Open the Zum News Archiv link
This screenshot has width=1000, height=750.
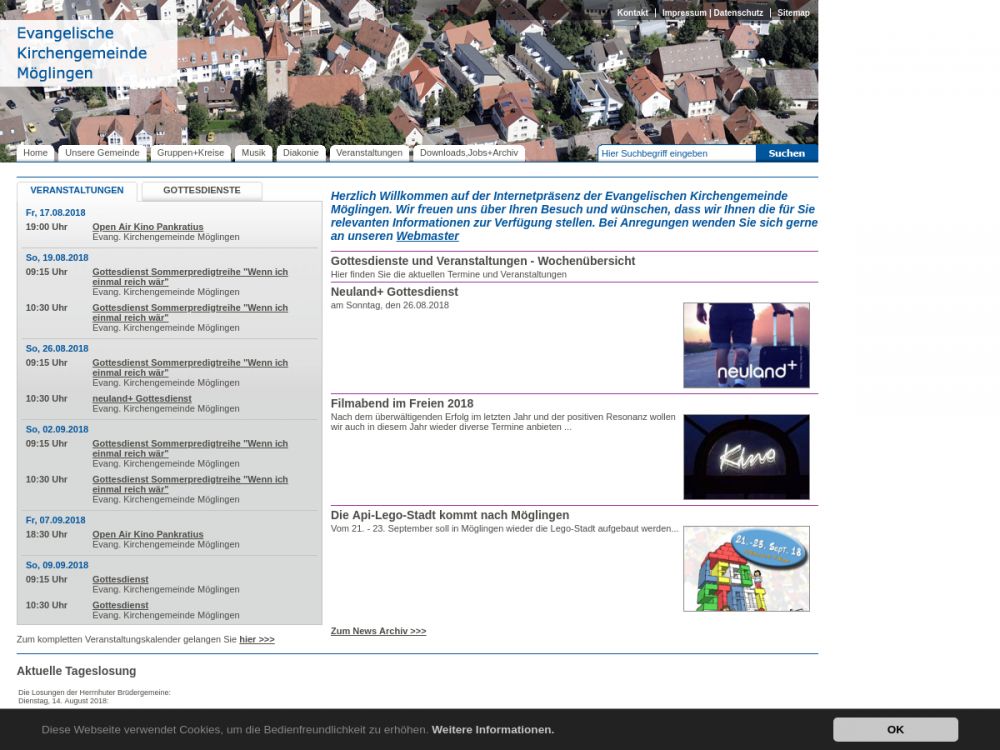pyautogui.click(x=378, y=631)
